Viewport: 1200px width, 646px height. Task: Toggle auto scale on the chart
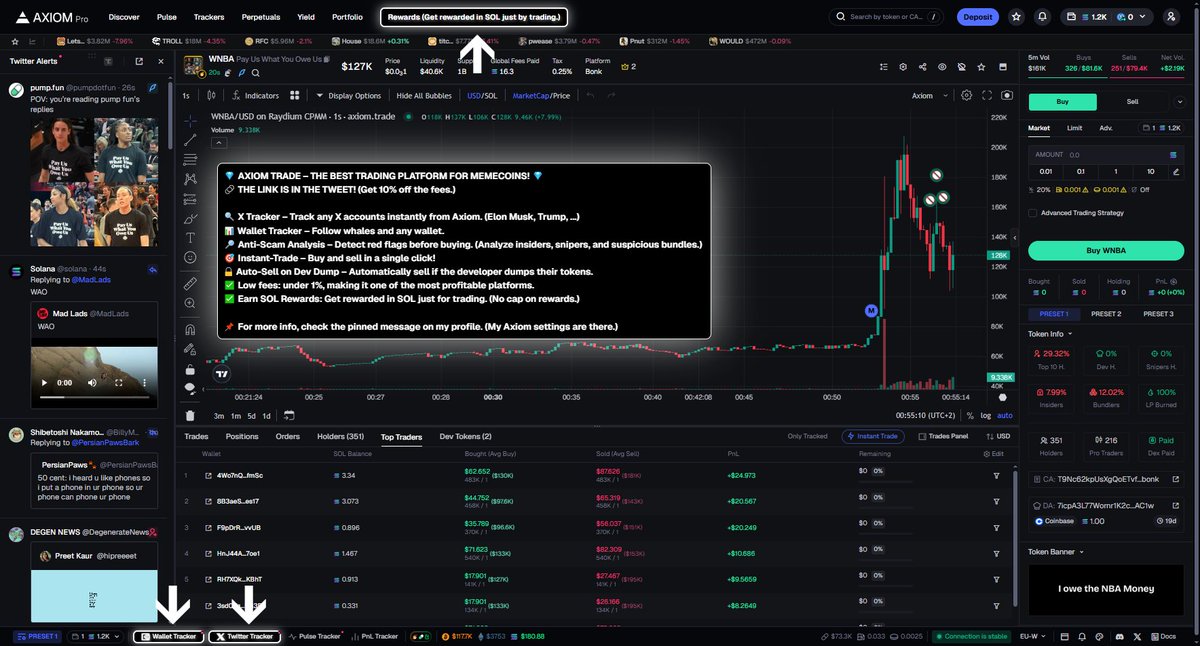click(1004, 415)
